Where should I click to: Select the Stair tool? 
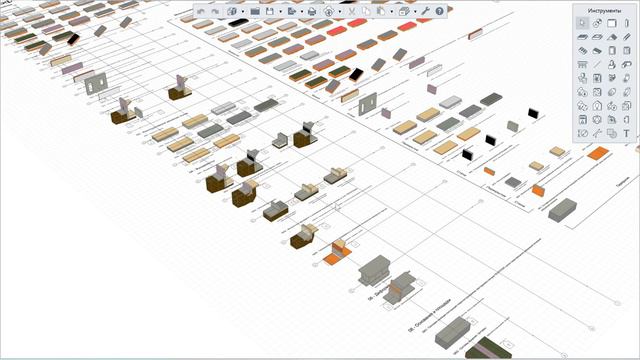coord(582,51)
